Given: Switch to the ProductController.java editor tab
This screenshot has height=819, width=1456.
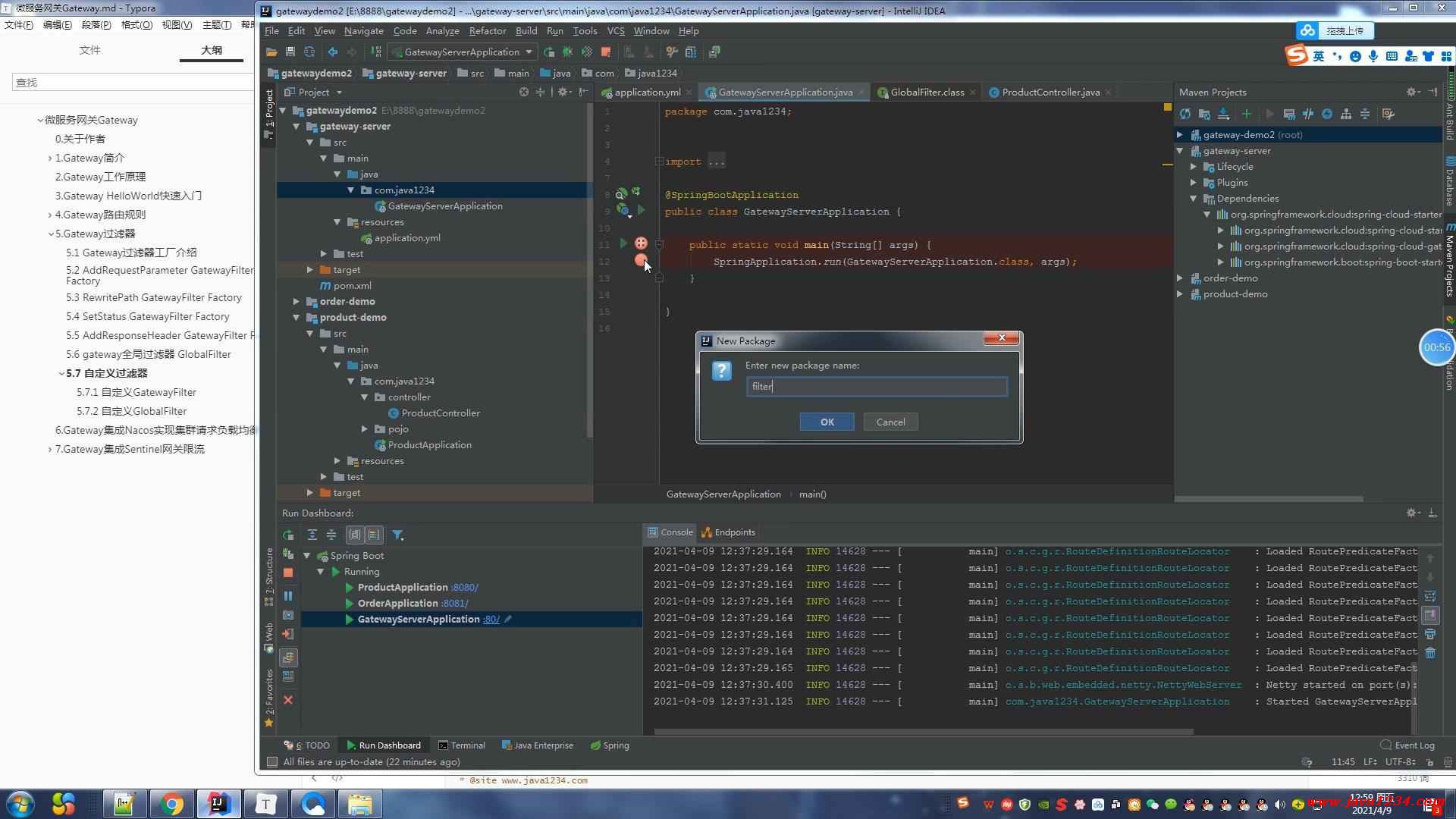Looking at the screenshot, I should click(1050, 92).
